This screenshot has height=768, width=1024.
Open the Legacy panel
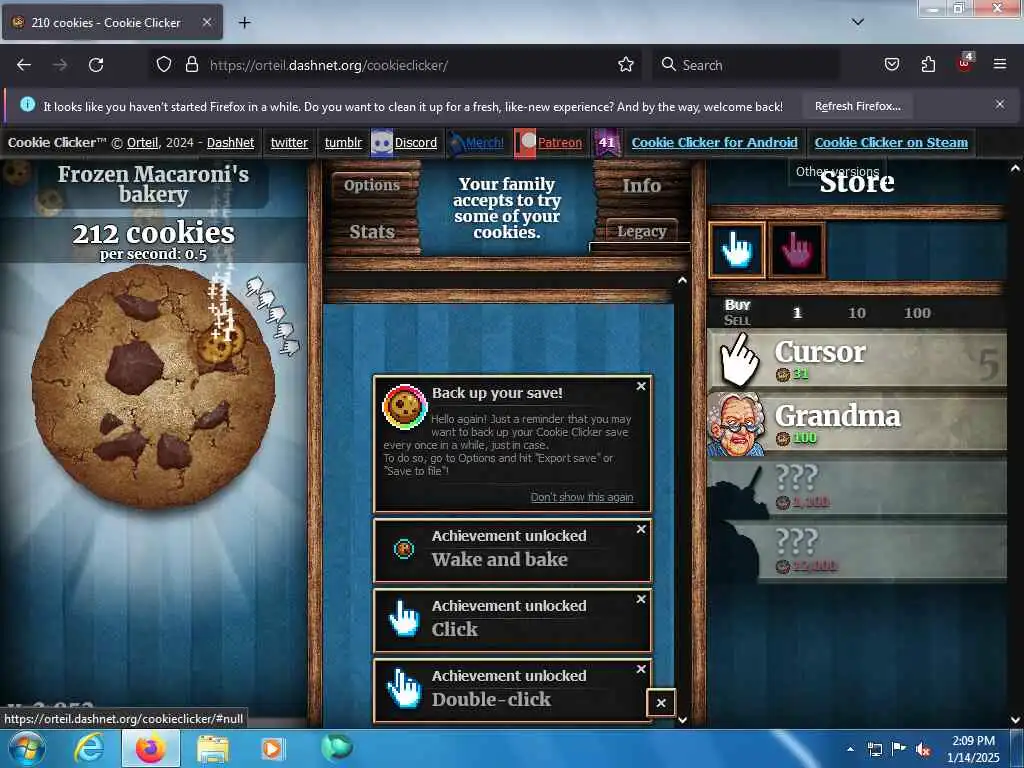(641, 231)
